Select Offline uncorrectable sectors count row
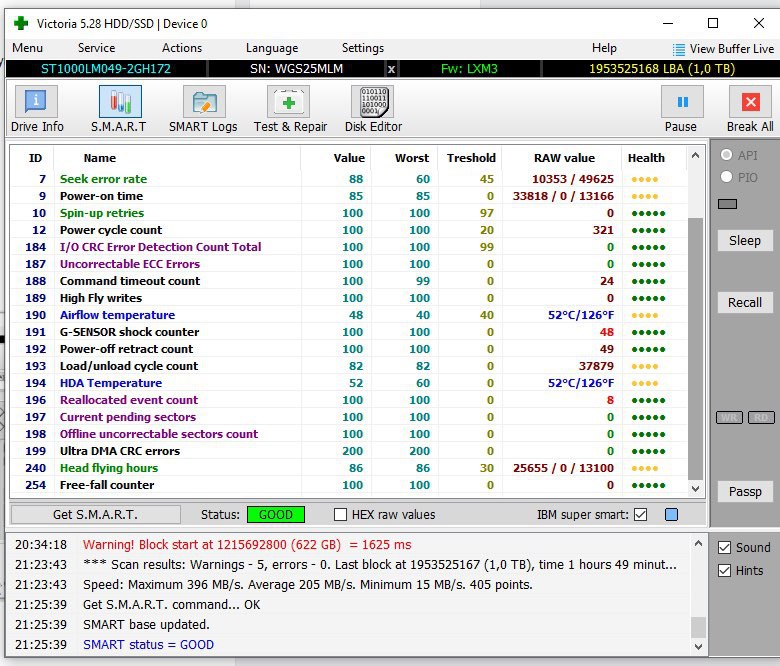Viewport: 780px width, 666px height. (349, 434)
